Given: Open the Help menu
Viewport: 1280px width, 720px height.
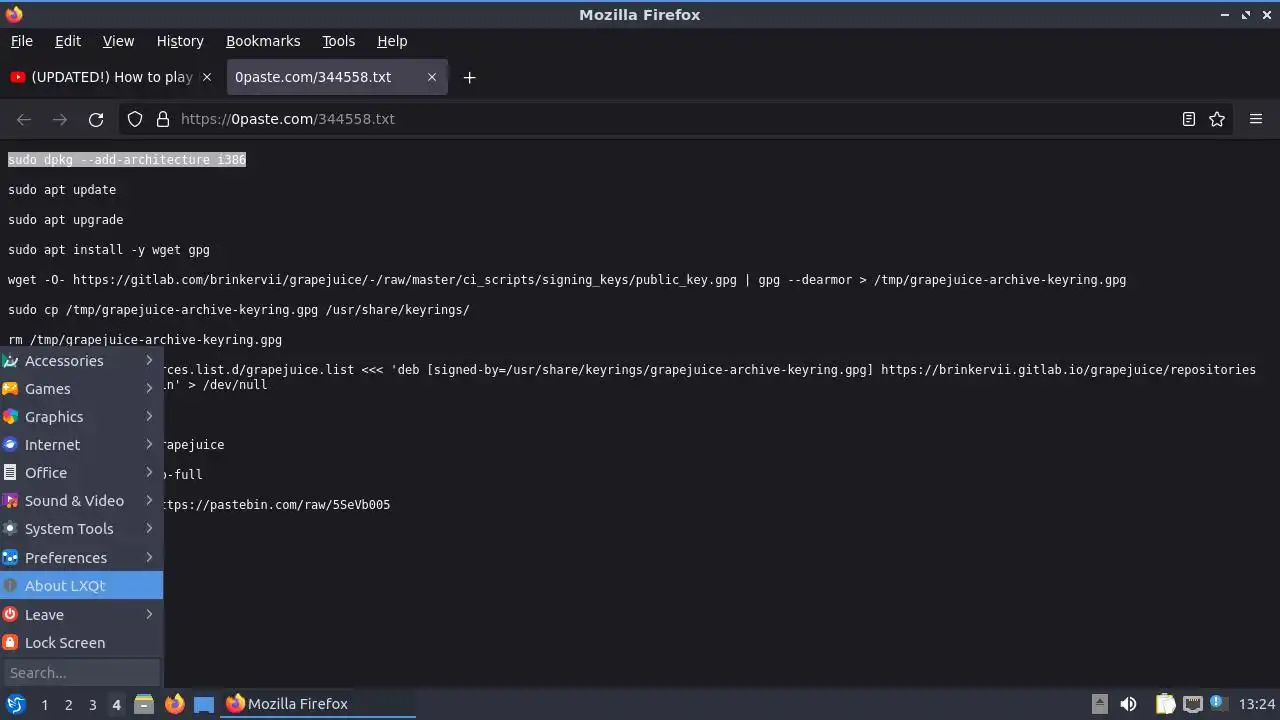Looking at the screenshot, I should [392, 41].
